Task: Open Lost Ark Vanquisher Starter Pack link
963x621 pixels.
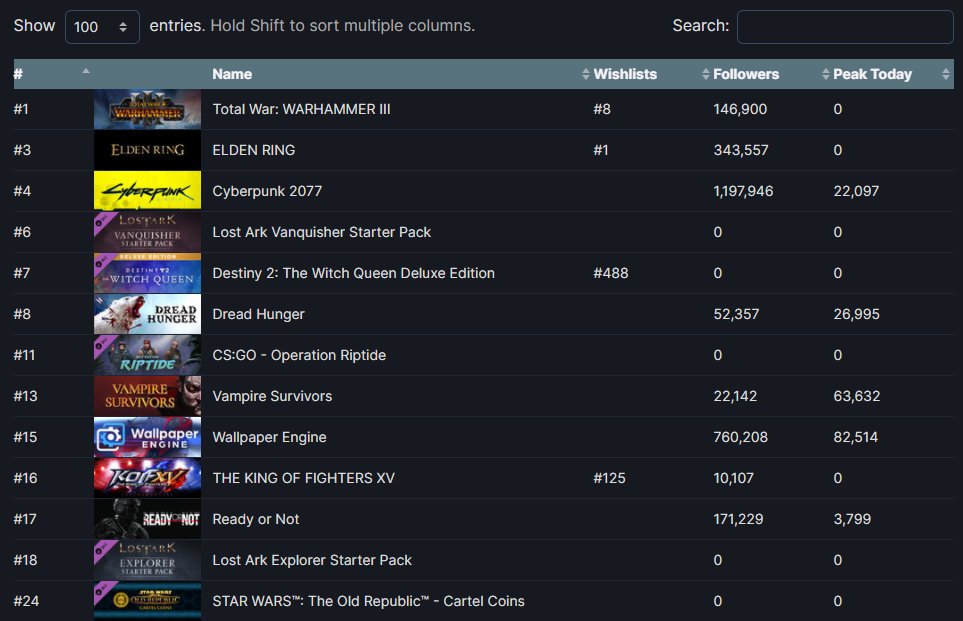Action: coord(322,232)
